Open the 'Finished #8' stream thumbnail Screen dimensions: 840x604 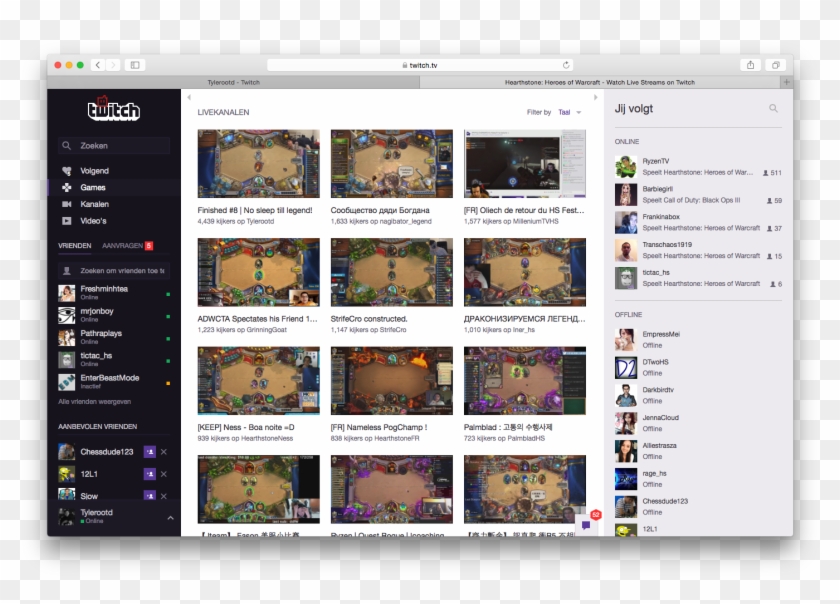(x=258, y=163)
